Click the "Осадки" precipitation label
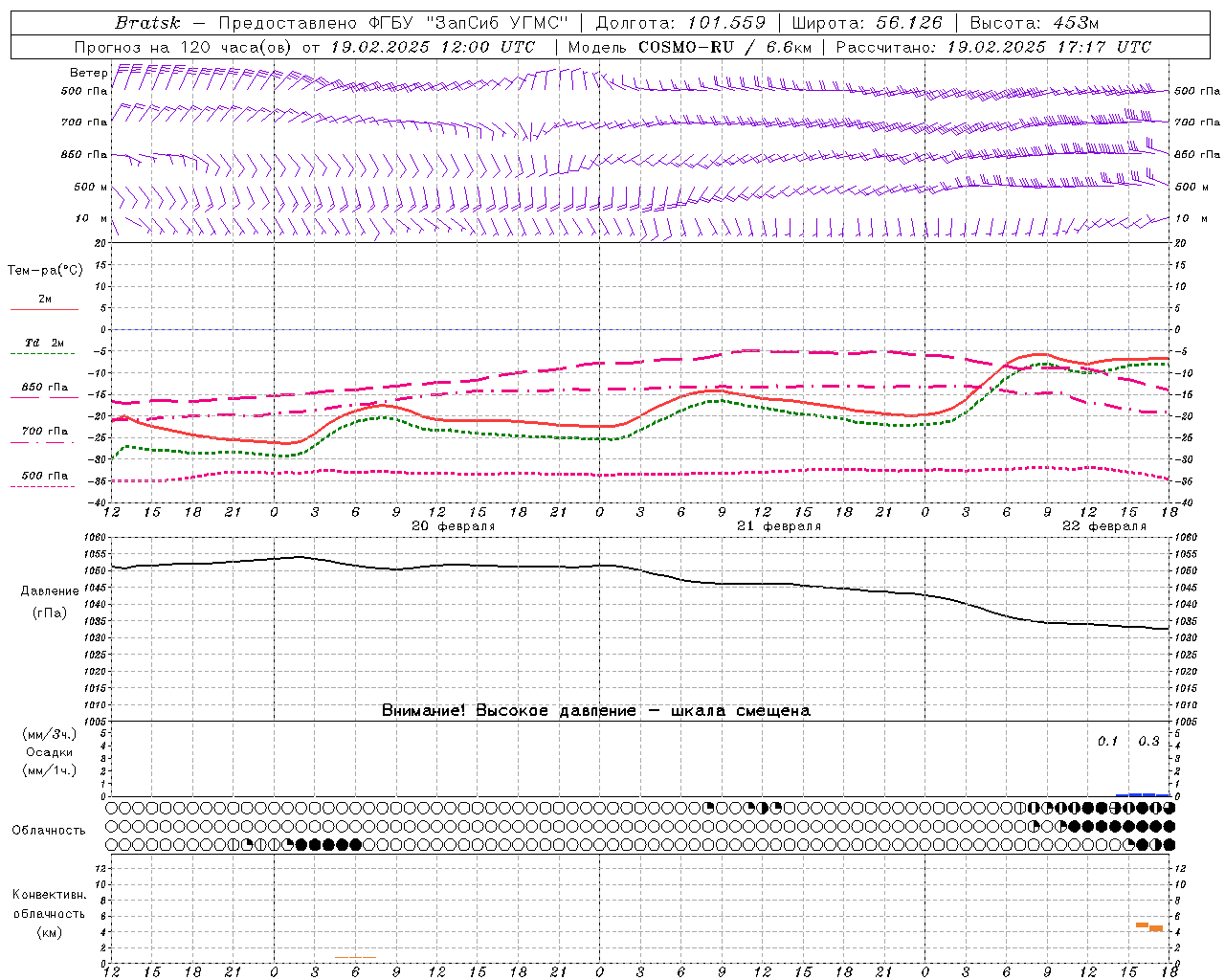 (x=49, y=752)
